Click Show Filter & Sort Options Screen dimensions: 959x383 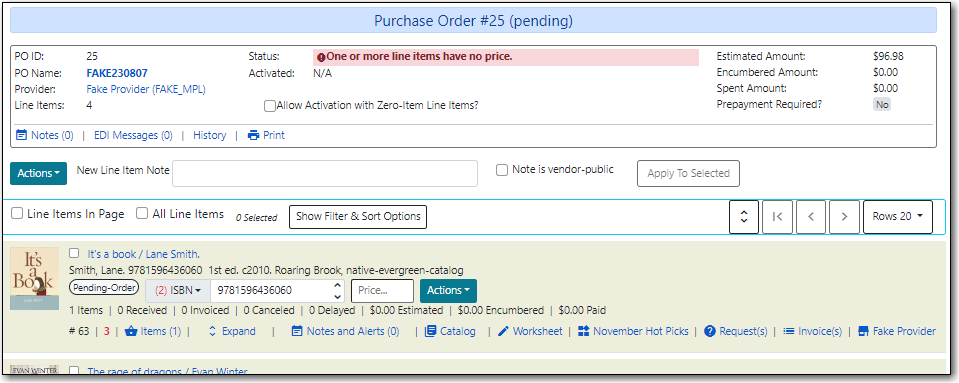click(x=358, y=217)
